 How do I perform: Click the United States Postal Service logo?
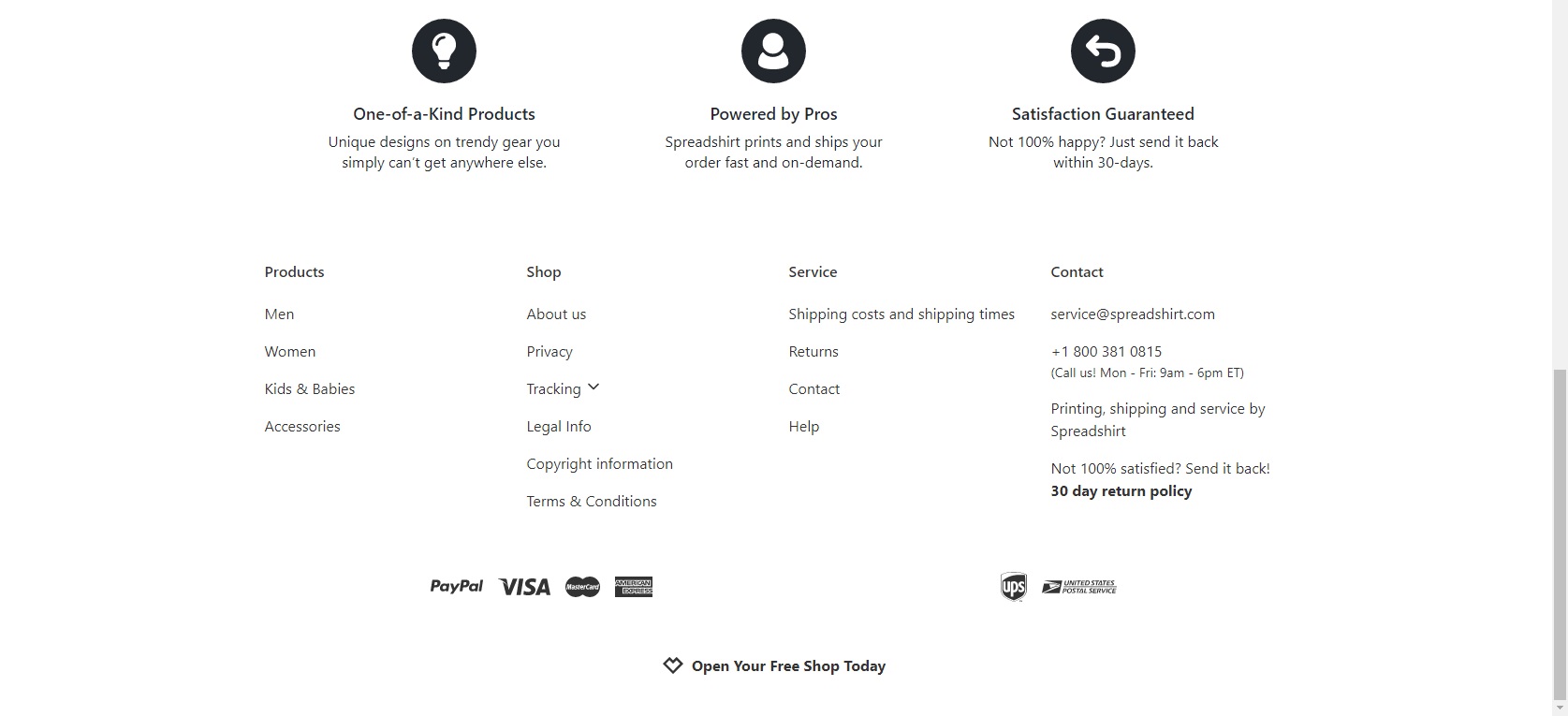click(x=1079, y=587)
